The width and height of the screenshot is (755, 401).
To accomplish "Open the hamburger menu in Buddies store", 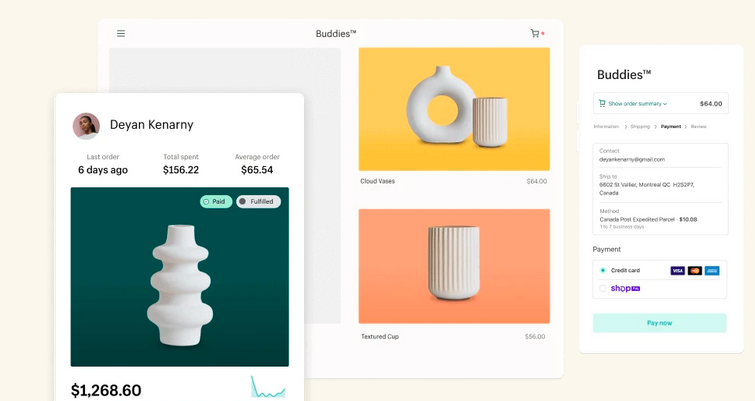I will click(121, 33).
